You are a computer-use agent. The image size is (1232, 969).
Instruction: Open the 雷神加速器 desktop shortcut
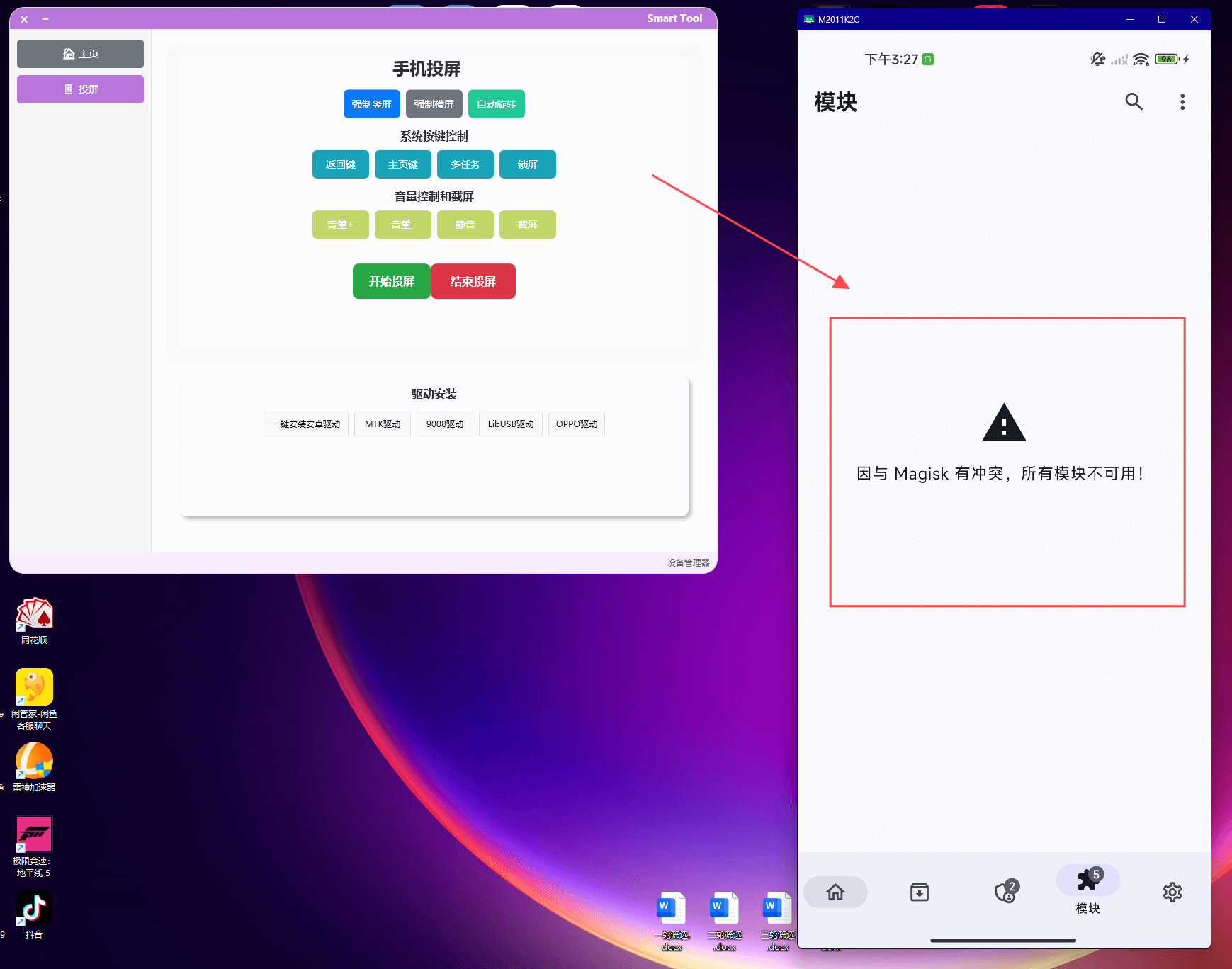pos(34,767)
